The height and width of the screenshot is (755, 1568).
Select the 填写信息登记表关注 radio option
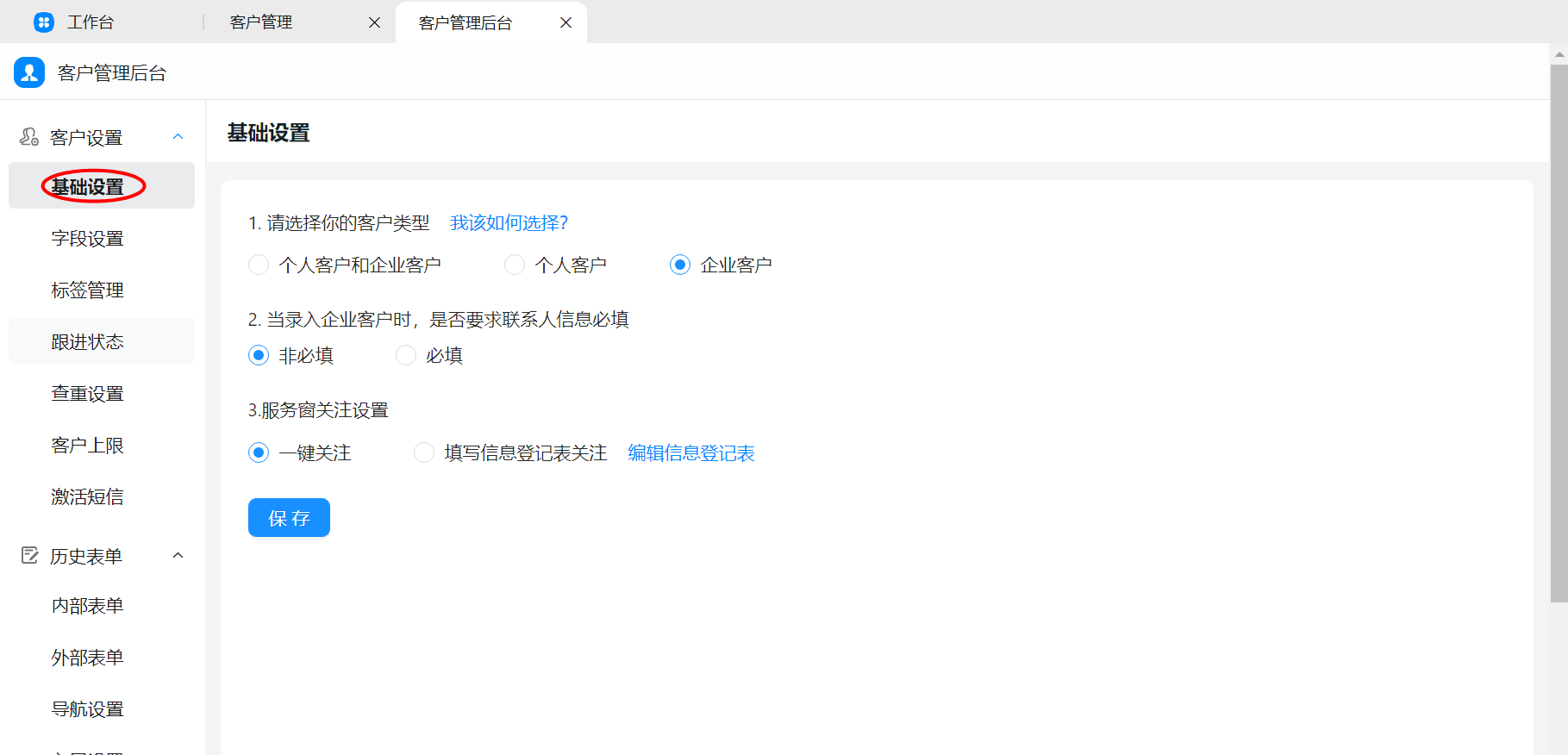[424, 452]
